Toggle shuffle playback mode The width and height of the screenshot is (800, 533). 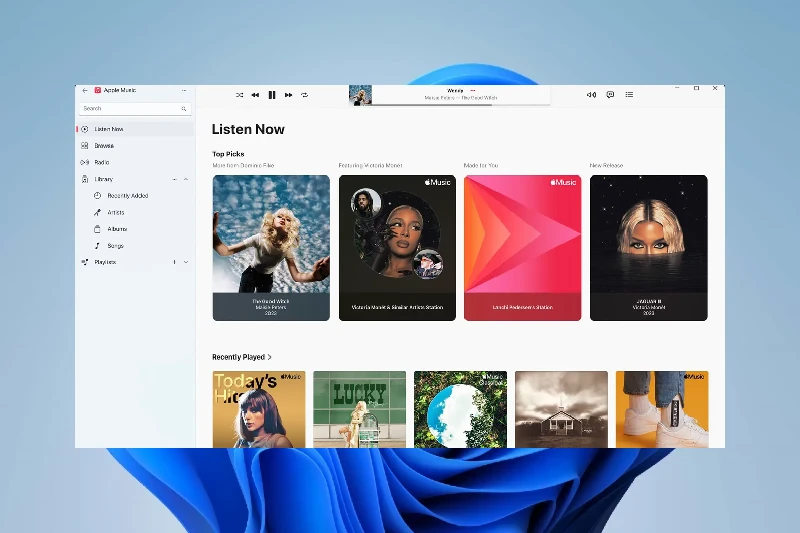239,95
